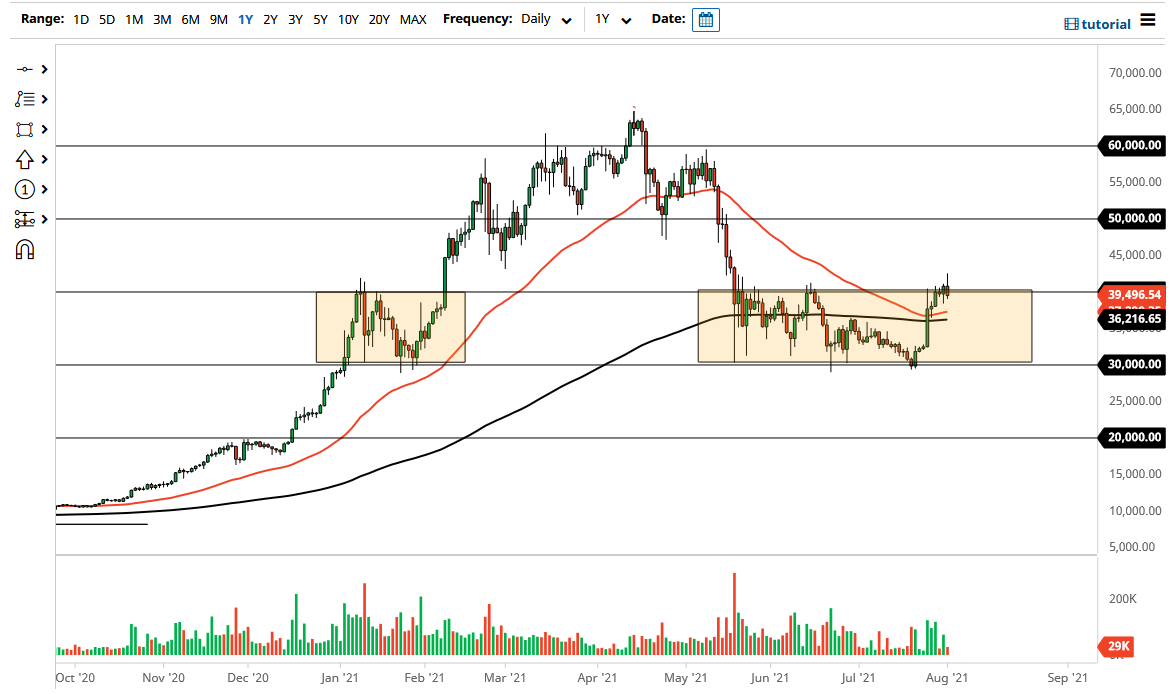Open the calendar date picker
1171x694 pixels.
pyautogui.click(x=706, y=19)
